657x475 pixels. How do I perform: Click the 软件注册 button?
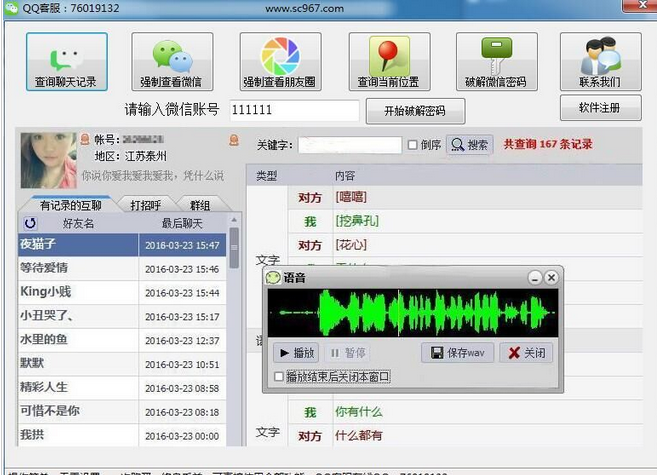coord(600,108)
